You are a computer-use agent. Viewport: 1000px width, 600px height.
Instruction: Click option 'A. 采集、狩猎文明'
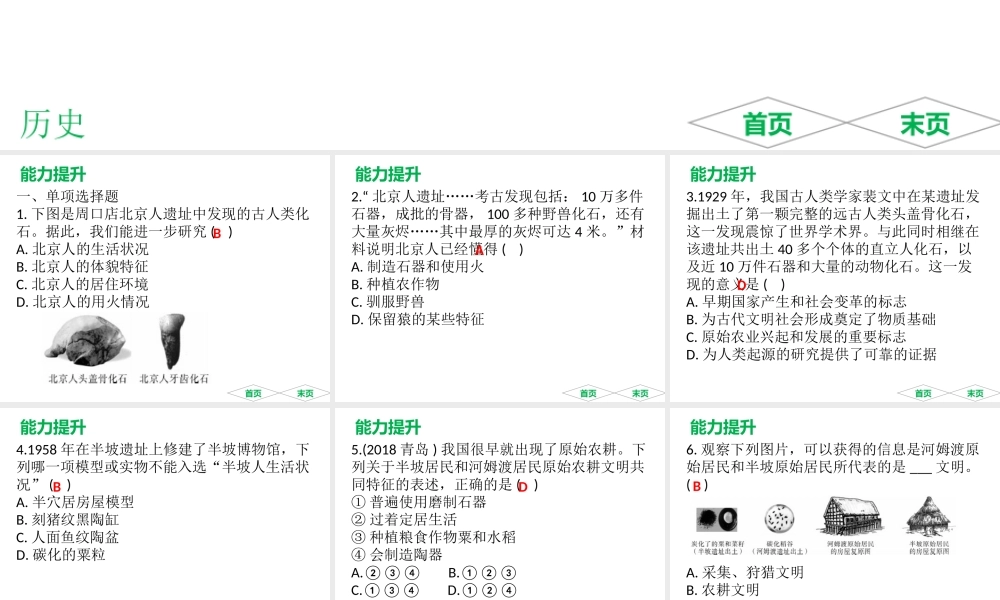pos(745,573)
